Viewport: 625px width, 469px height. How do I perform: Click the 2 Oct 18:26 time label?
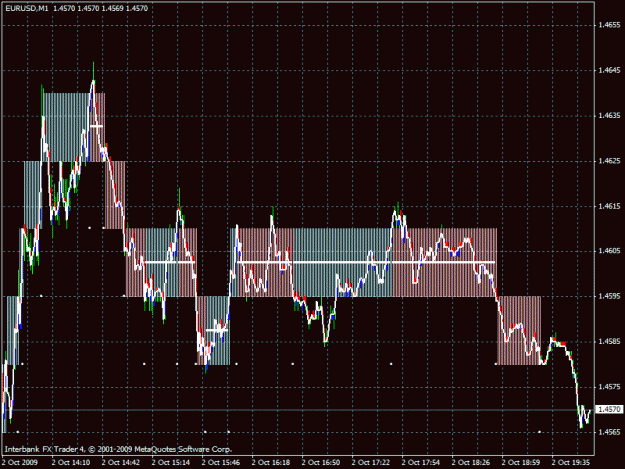[471, 463]
